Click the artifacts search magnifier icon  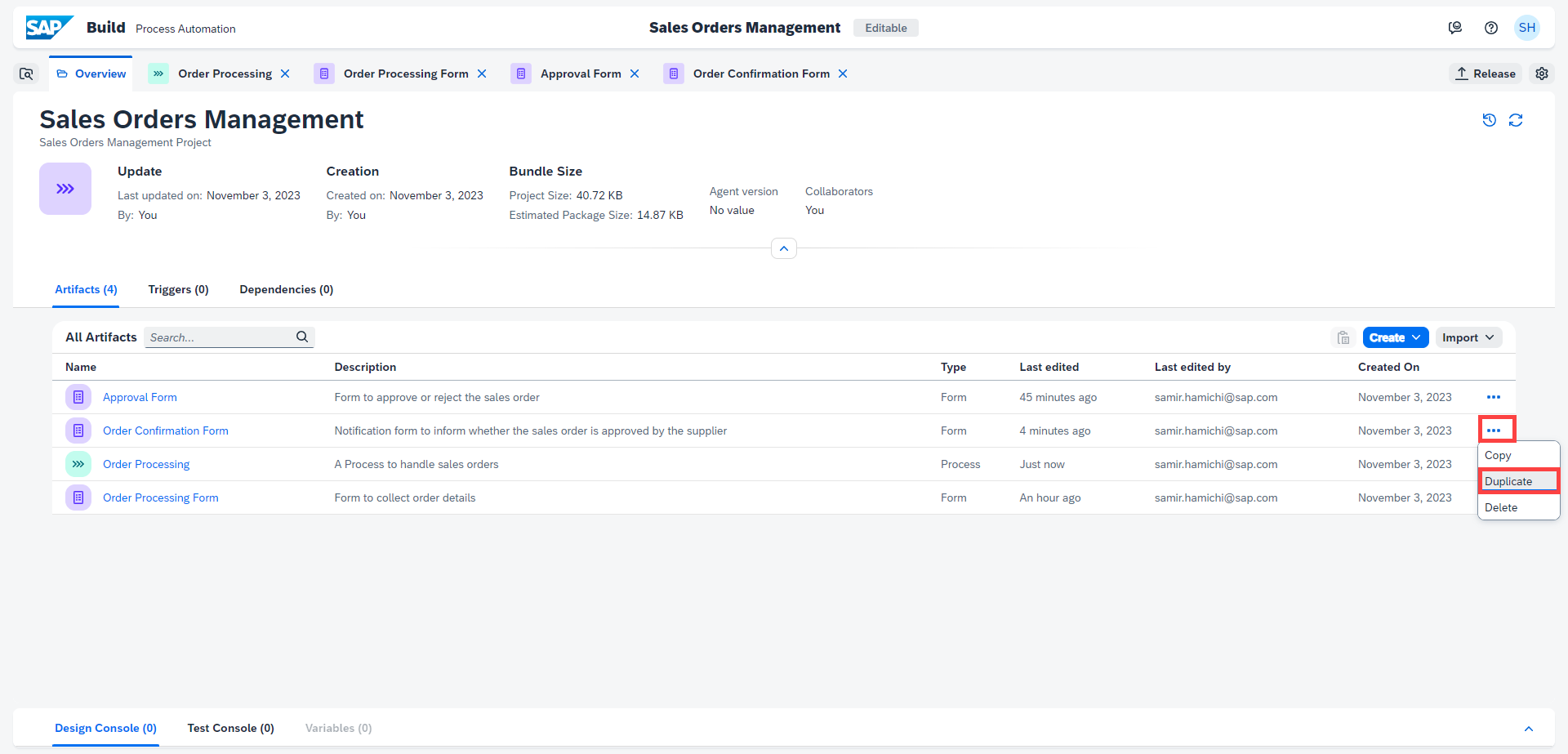pyautogui.click(x=302, y=337)
